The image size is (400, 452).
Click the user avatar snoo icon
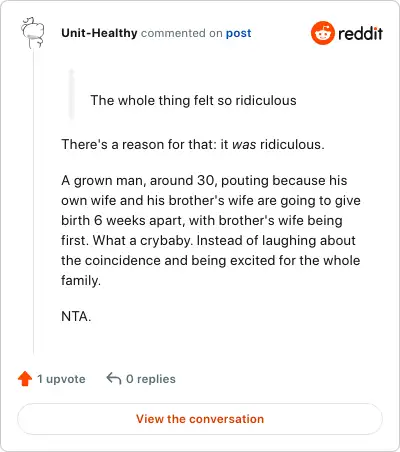point(32,33)
